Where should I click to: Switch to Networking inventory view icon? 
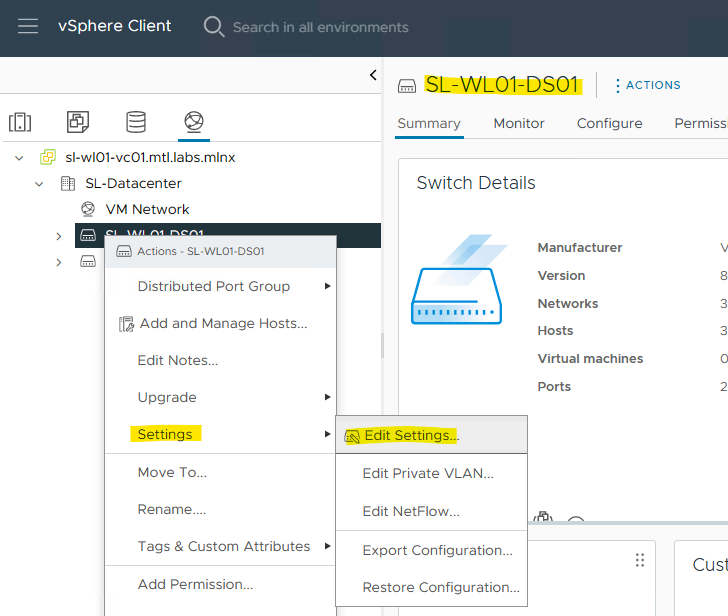194,121
